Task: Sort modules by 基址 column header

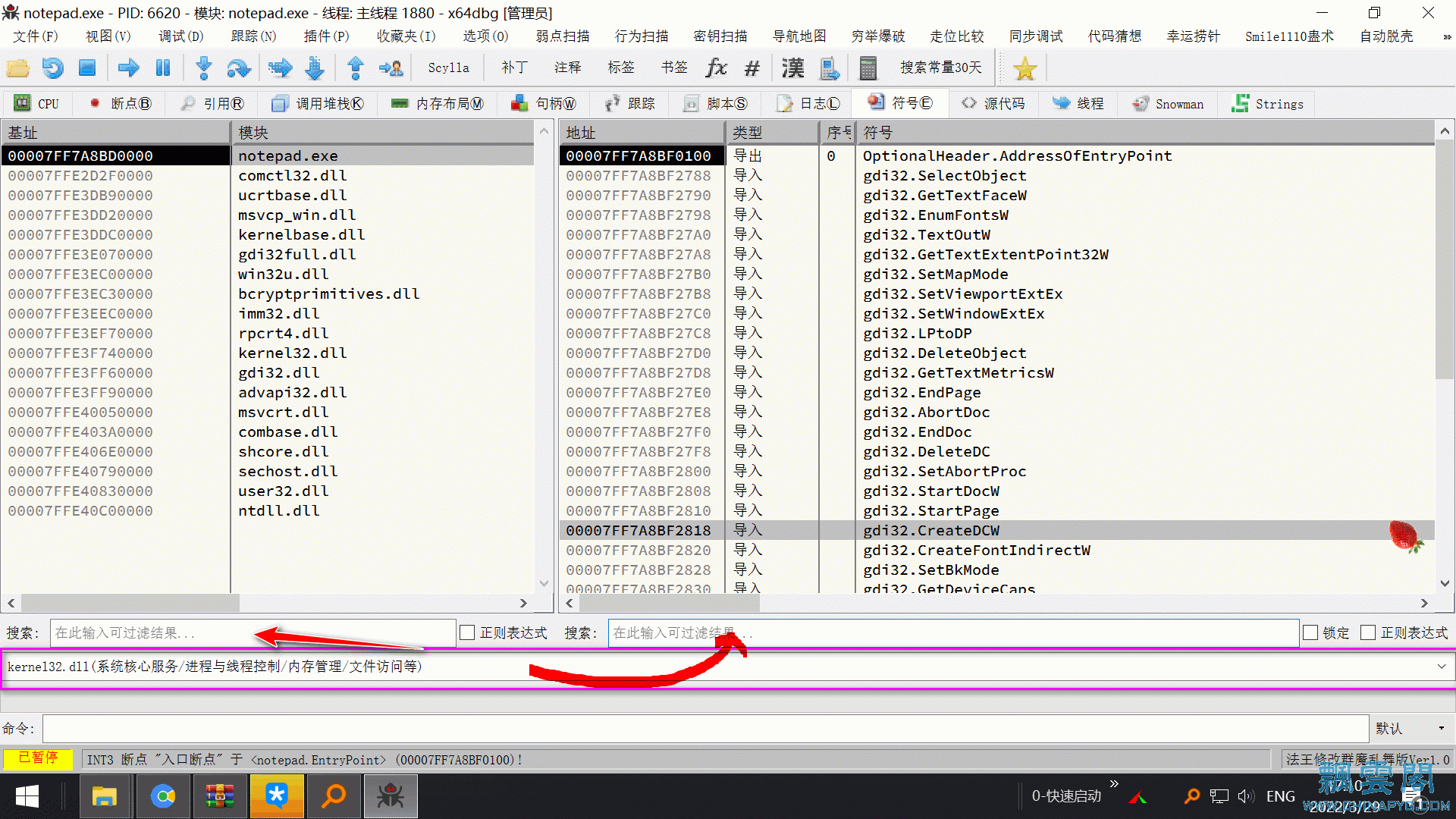Action: click(115, 133)
